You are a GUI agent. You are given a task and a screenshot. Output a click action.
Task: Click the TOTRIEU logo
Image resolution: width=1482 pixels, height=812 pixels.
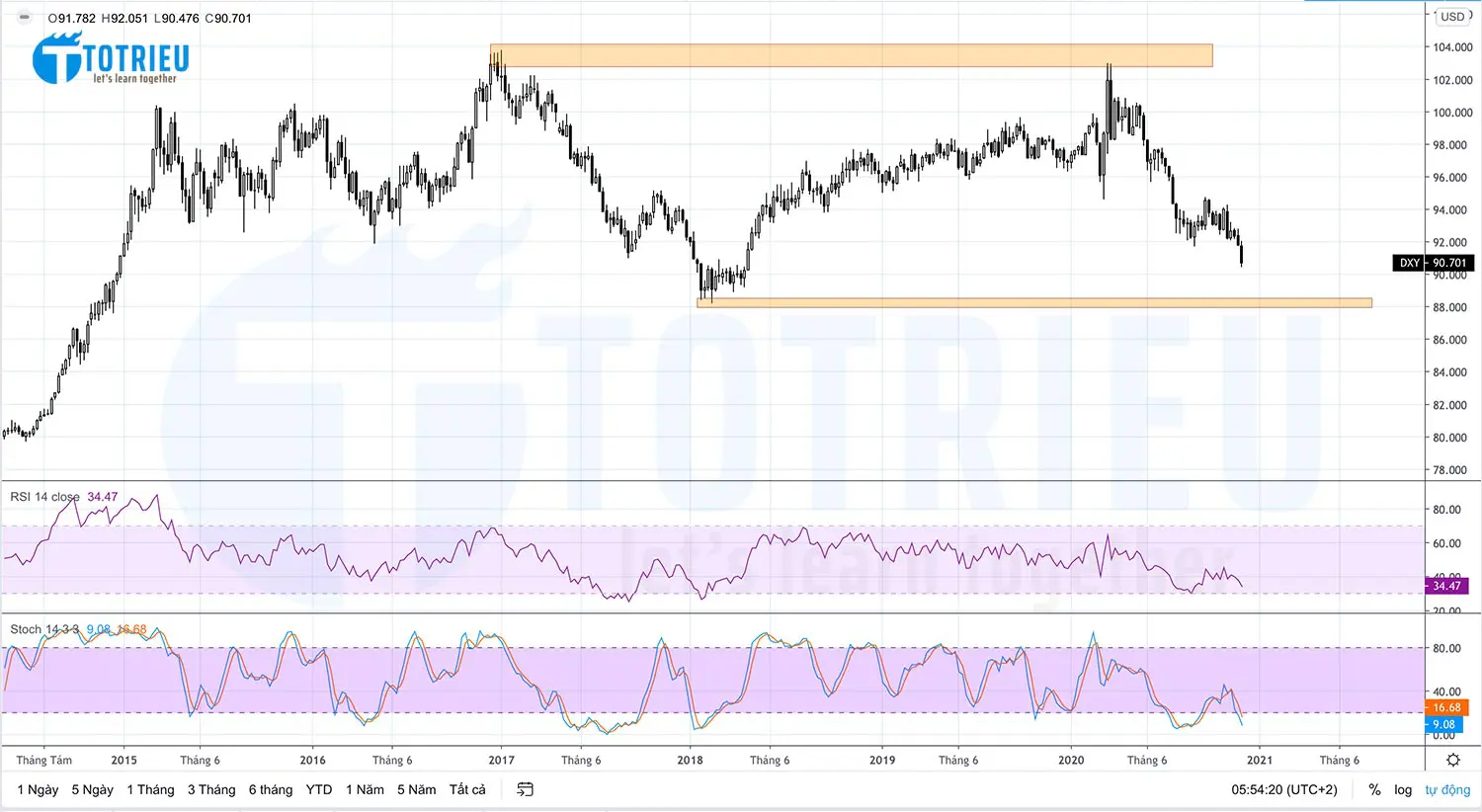[x=109, y=57]
